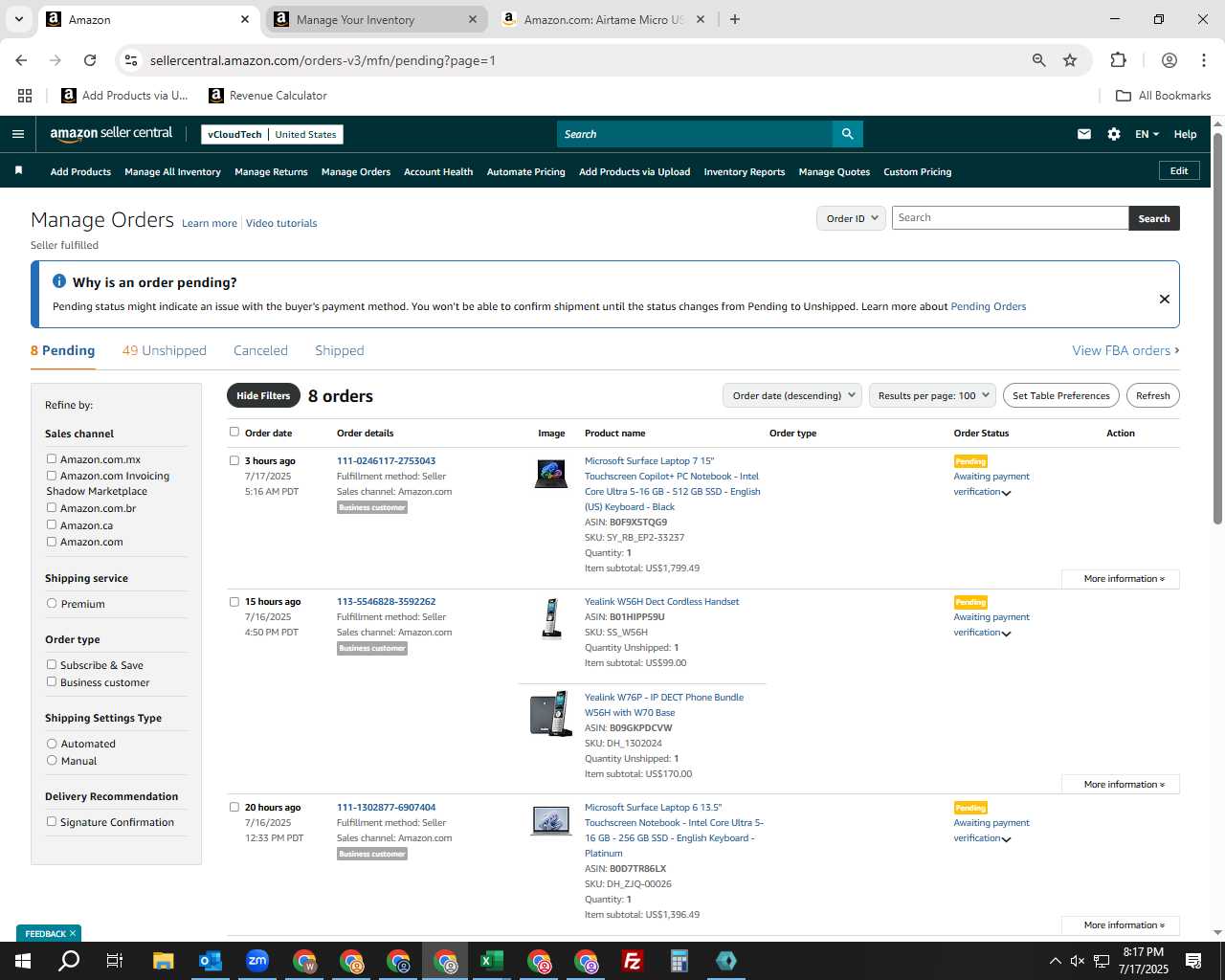Select order 111-0246117-2753043 checkbox
1225x980 pixels.
tap(234, 460)
